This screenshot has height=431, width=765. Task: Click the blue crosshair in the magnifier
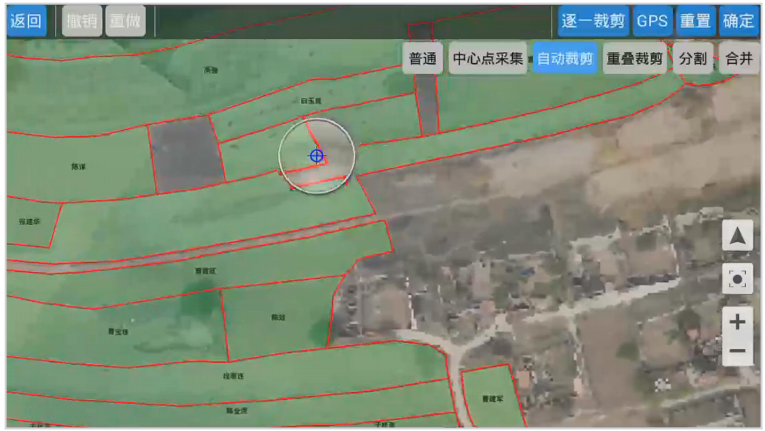pos(316,155)
